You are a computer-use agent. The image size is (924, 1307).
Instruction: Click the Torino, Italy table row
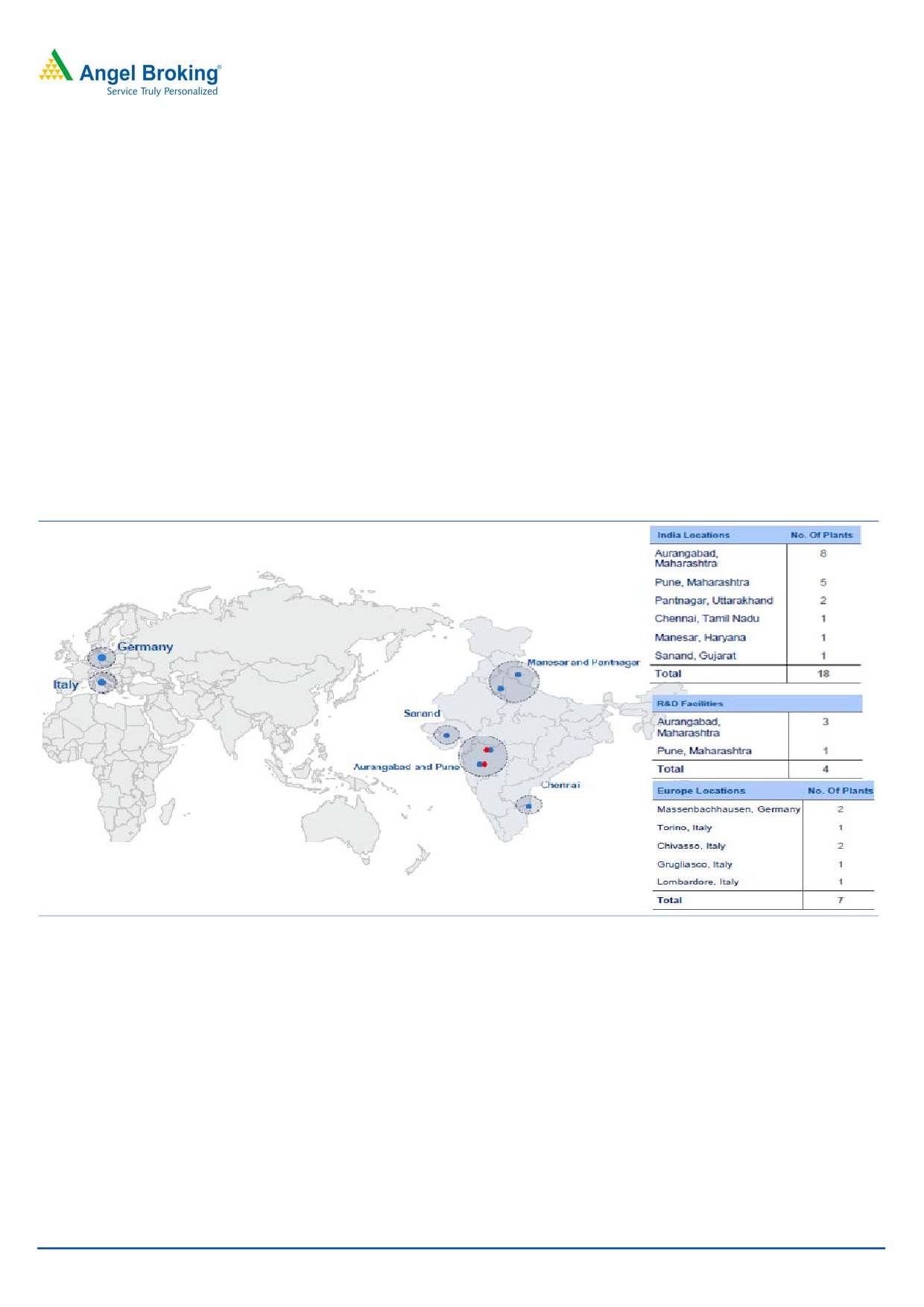point(684,828)
